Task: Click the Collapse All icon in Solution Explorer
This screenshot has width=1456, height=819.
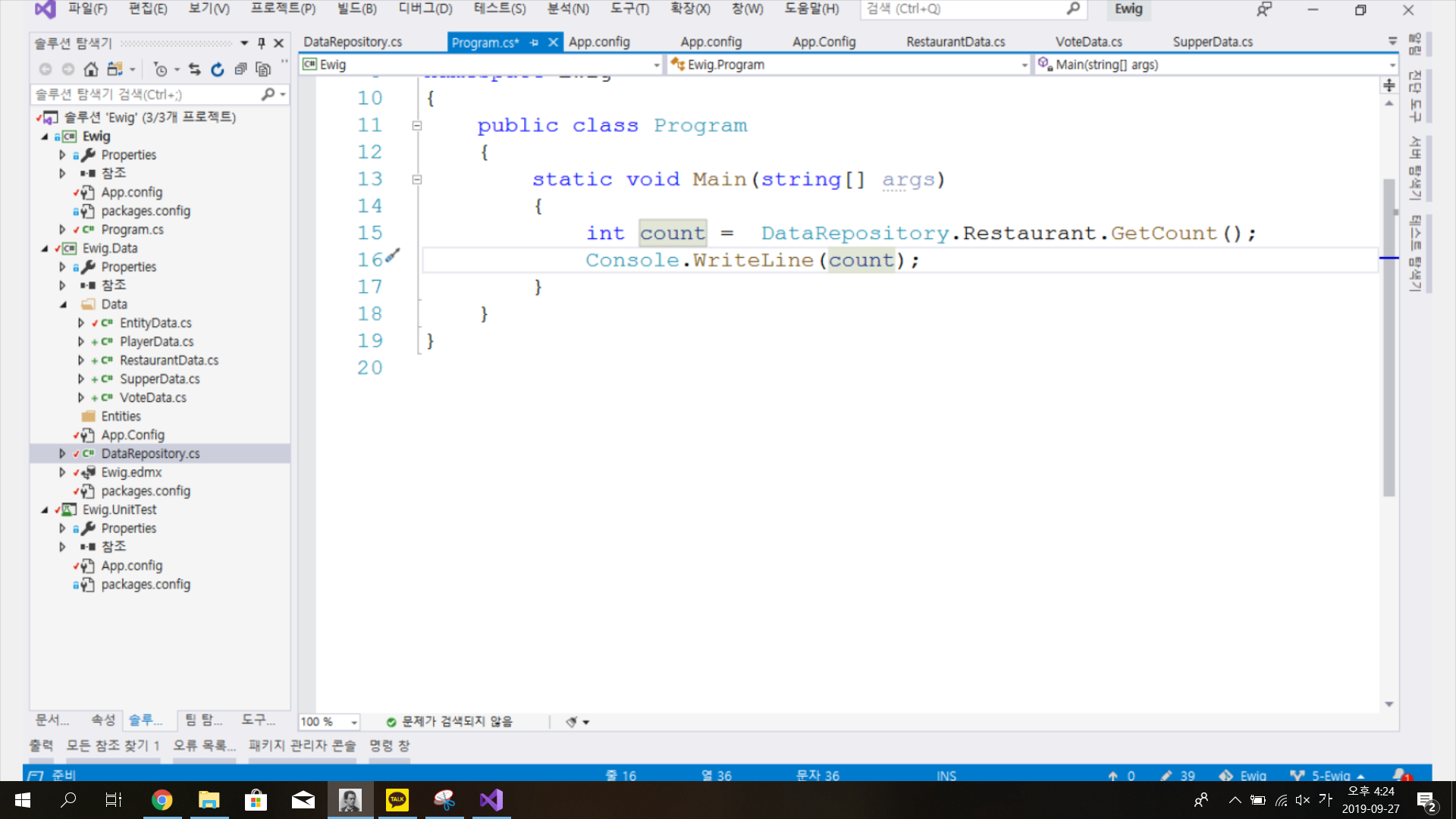Action: (240, 70)
